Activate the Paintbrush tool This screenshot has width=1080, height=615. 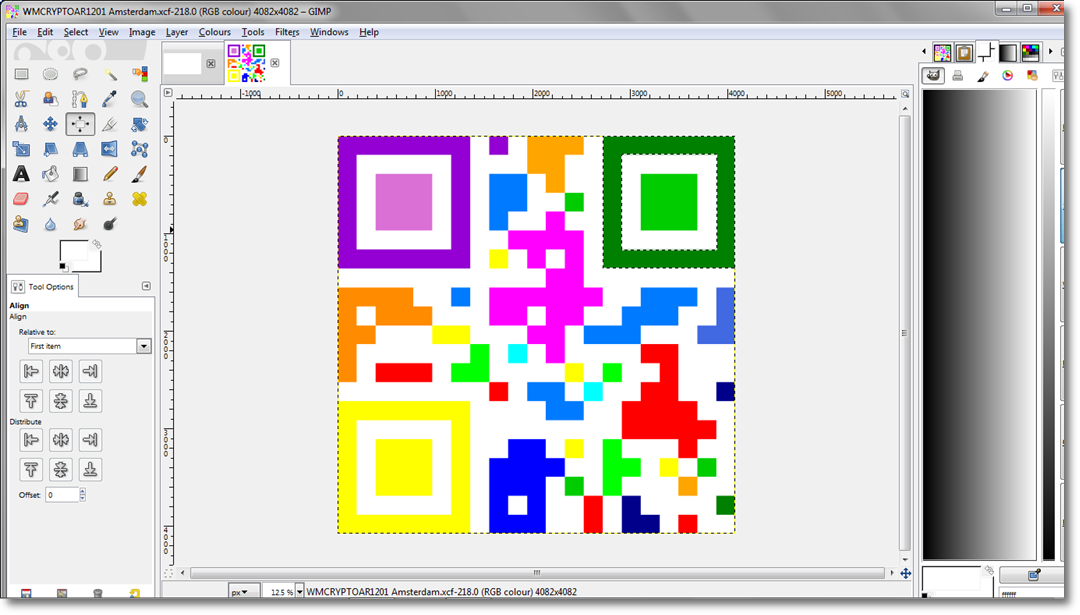coord(139,174)
